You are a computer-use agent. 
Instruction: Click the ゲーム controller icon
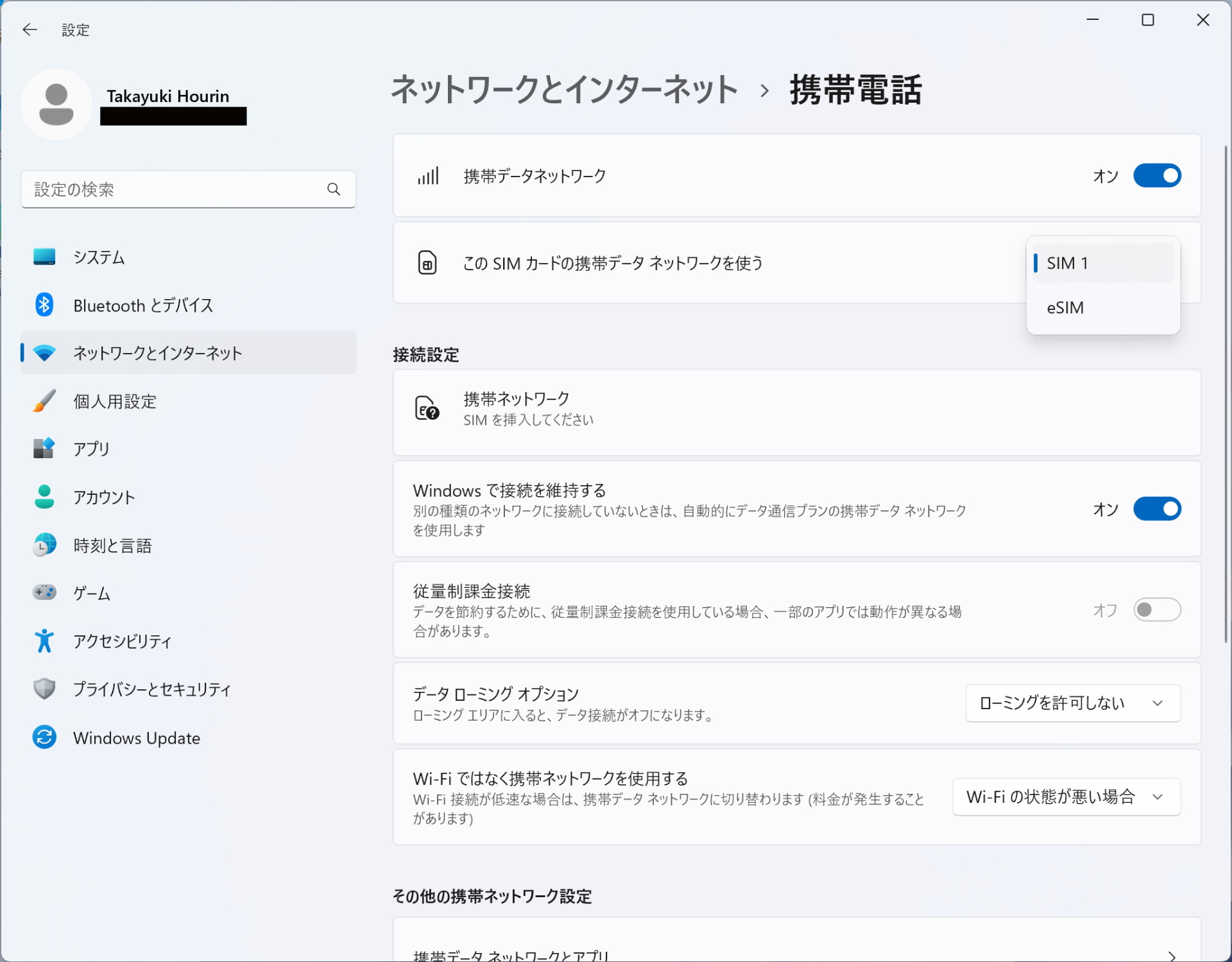coord(44,592)
